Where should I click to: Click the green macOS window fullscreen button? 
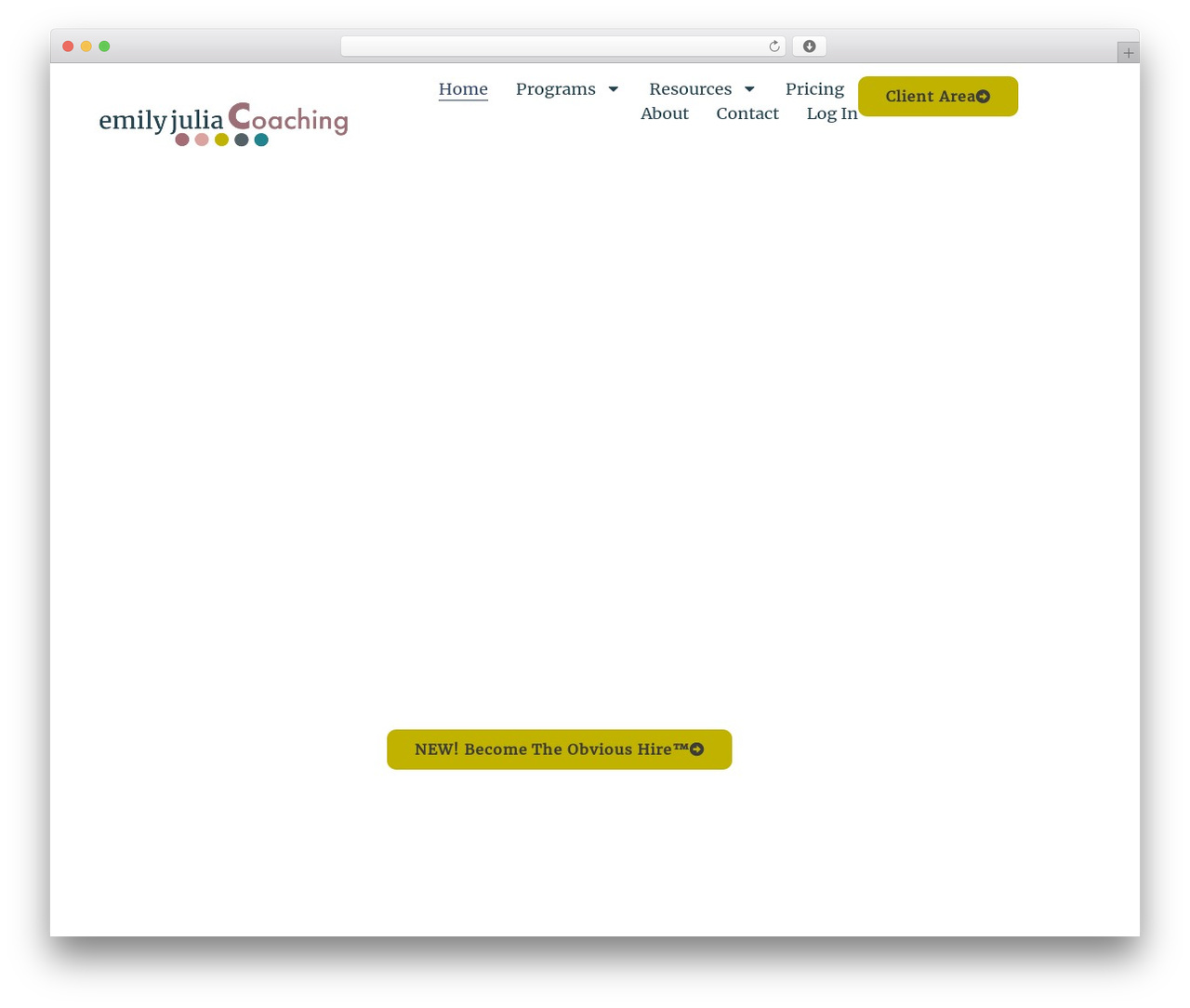tap(104, 46)
